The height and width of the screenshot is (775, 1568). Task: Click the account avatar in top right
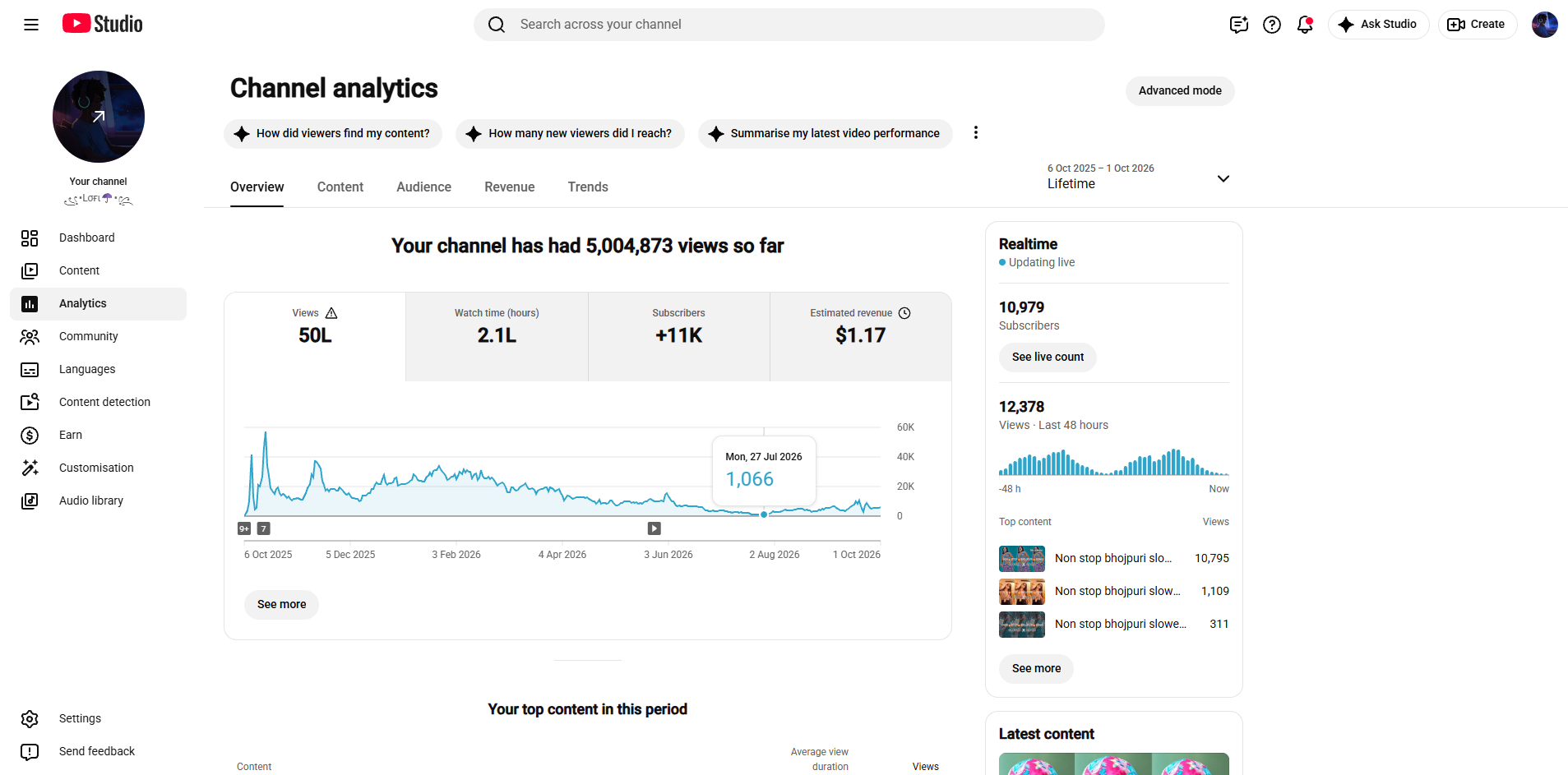click(1545, 25)
